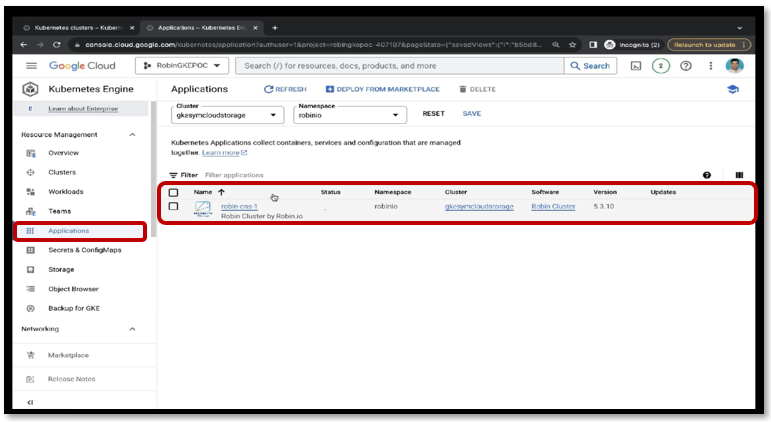Click the REFRESH button
Viewport: 771px width, 422px height.
point(285,90)
